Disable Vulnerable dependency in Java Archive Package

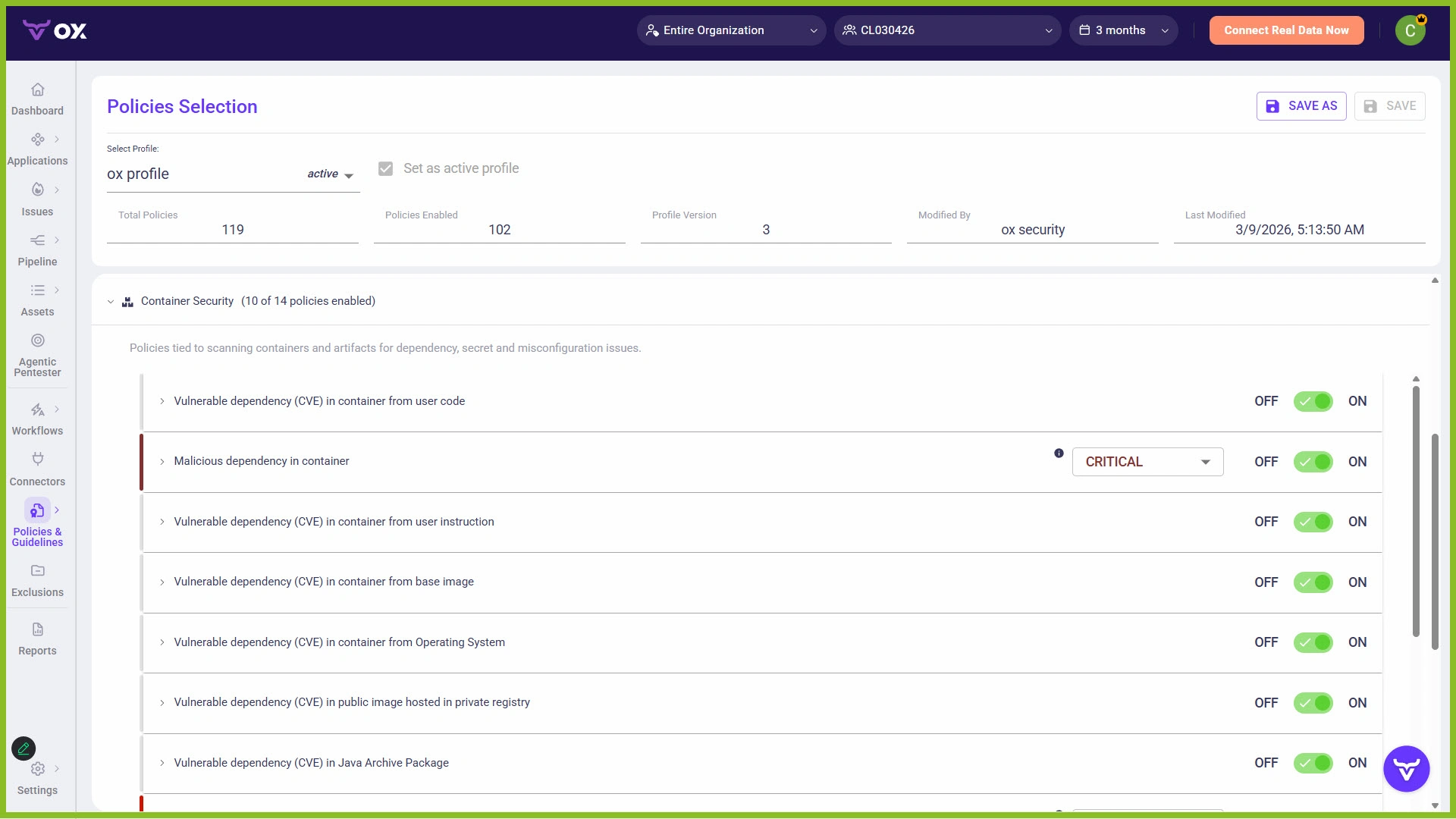coord(1313,763)
